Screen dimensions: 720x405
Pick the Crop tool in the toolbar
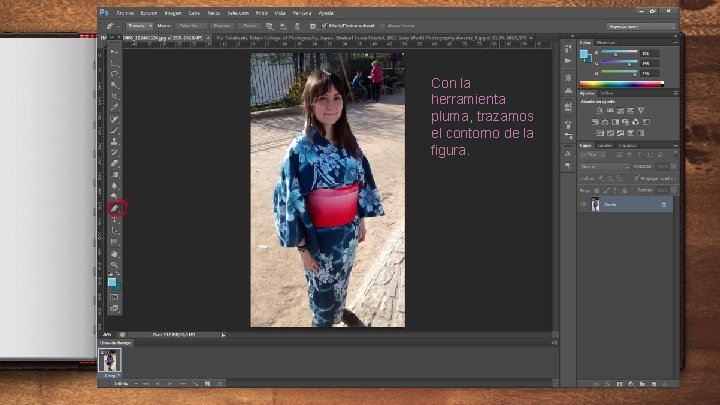pos(114,96)
